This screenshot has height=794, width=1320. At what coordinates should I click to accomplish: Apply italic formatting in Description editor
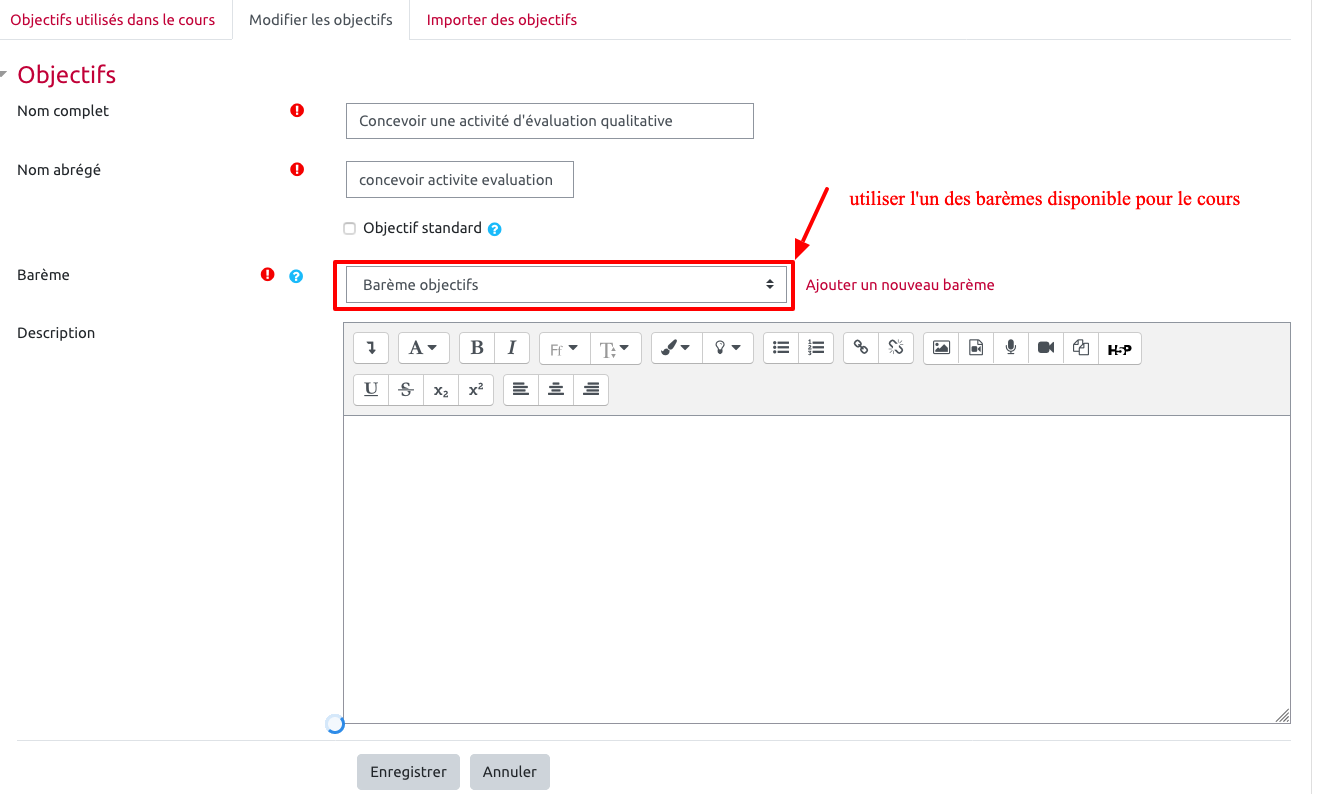tap(511, 348)
